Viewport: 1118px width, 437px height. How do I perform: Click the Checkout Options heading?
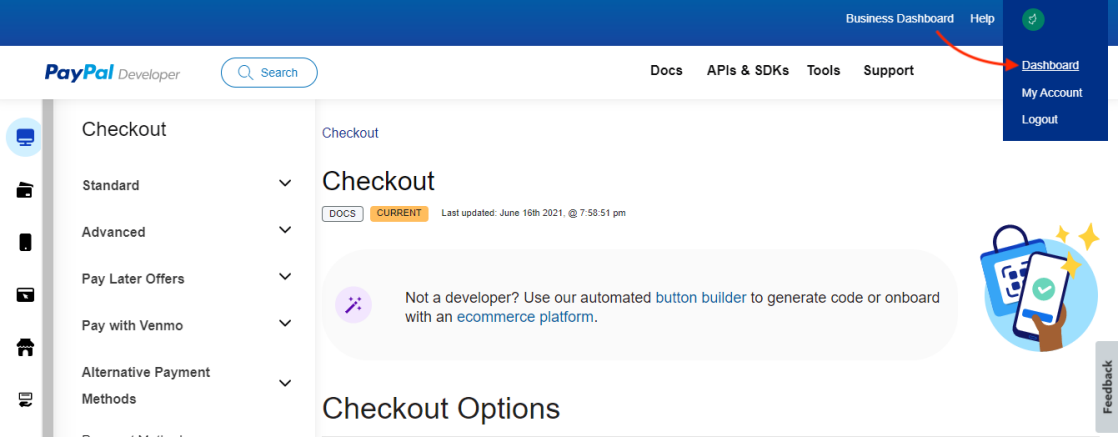coord(441,409)
